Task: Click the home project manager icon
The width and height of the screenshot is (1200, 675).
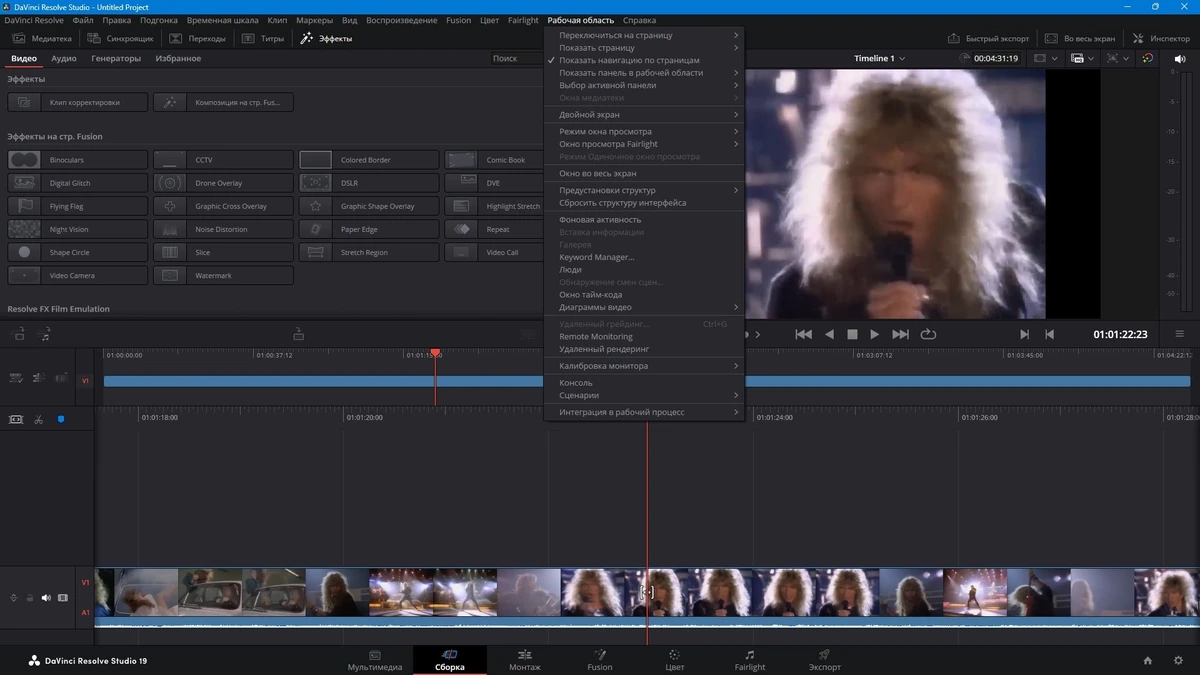Action: [x=1148, y=660]
